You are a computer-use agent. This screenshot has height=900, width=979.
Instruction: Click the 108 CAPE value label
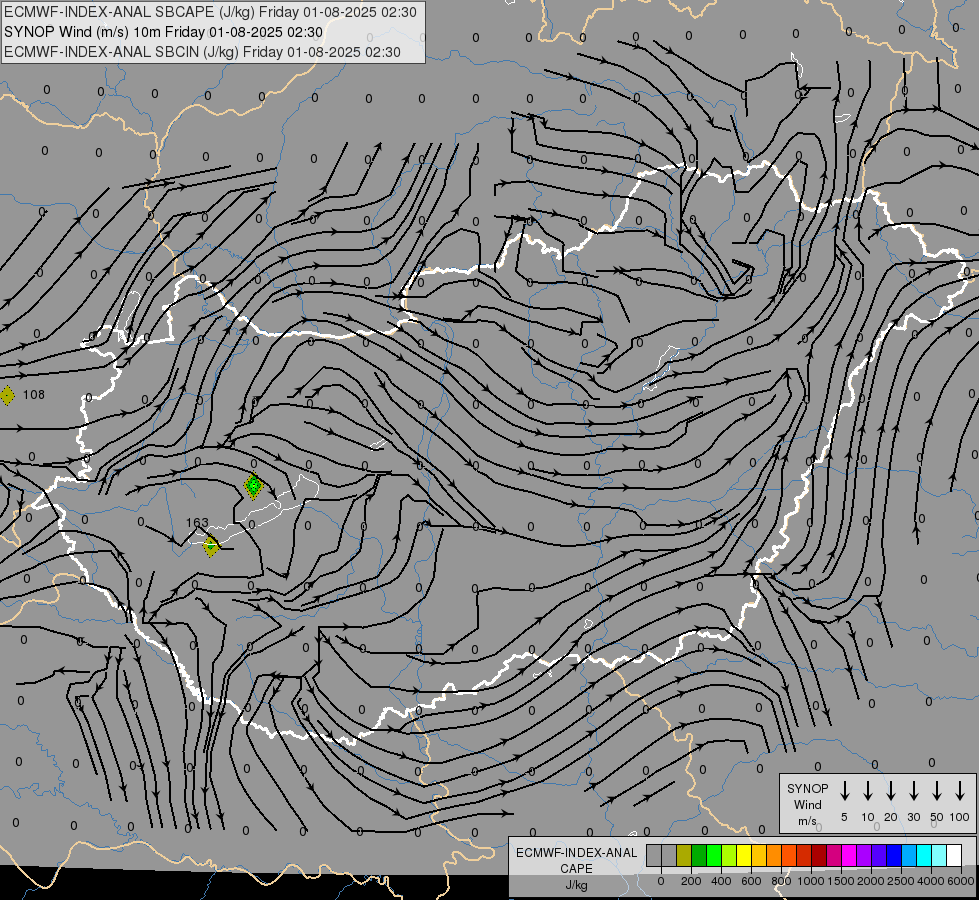click(34, 395)
